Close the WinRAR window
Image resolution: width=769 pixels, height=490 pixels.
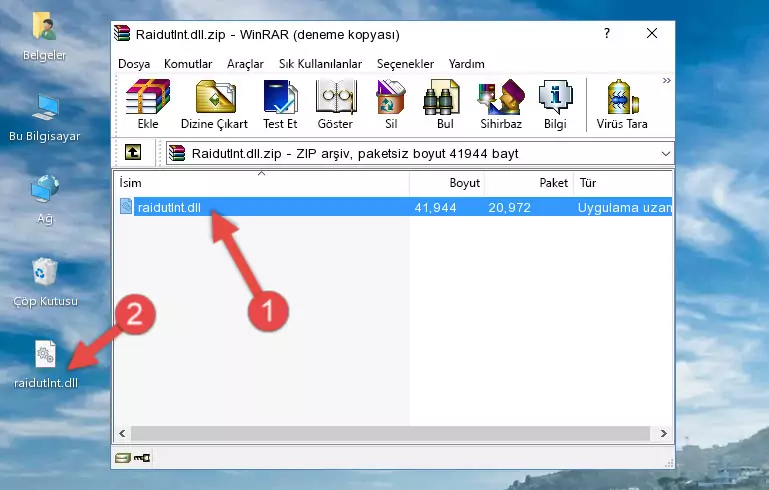pos(652,33)
